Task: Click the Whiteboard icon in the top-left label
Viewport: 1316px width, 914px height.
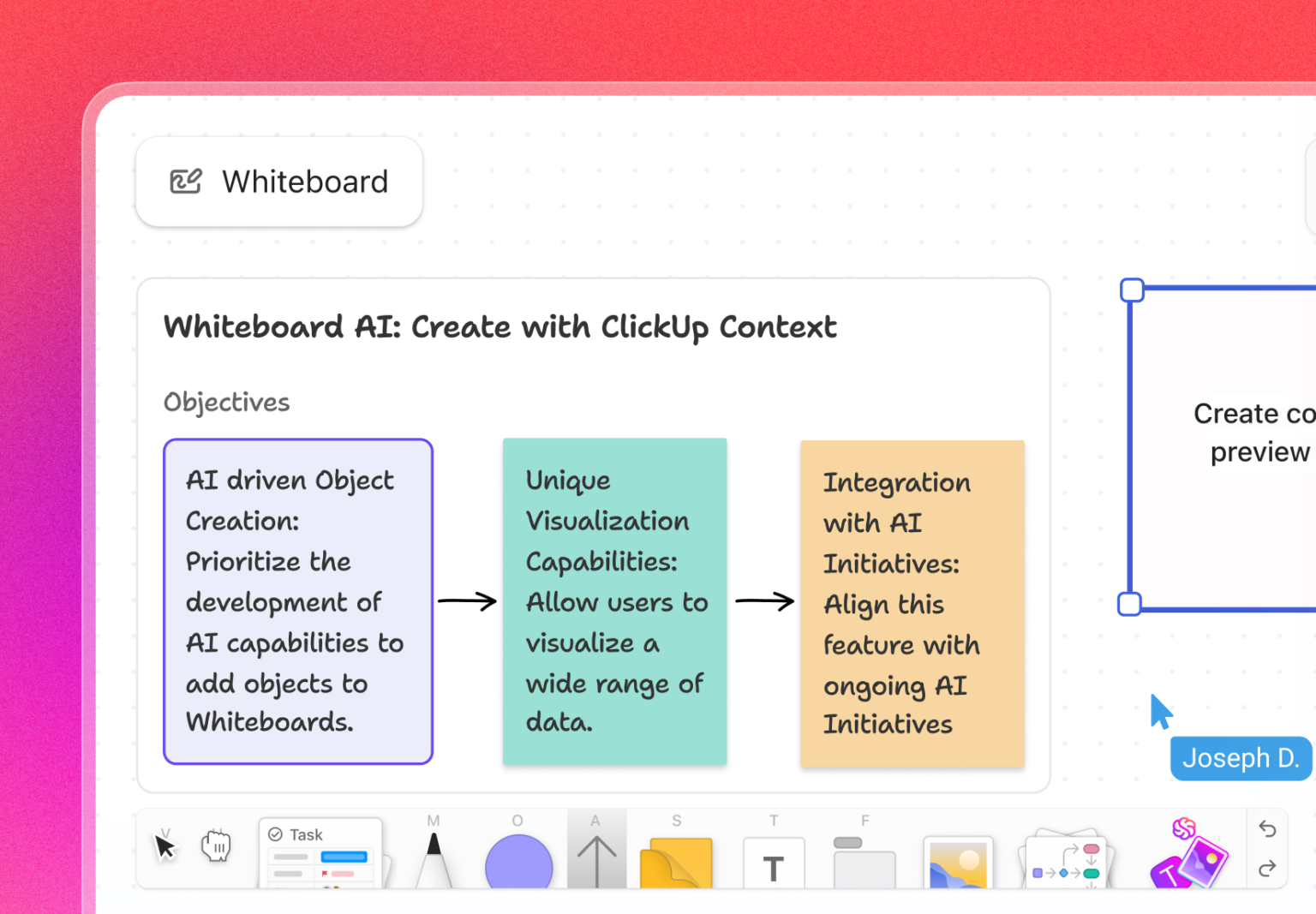Action: [x=185, y=182]
